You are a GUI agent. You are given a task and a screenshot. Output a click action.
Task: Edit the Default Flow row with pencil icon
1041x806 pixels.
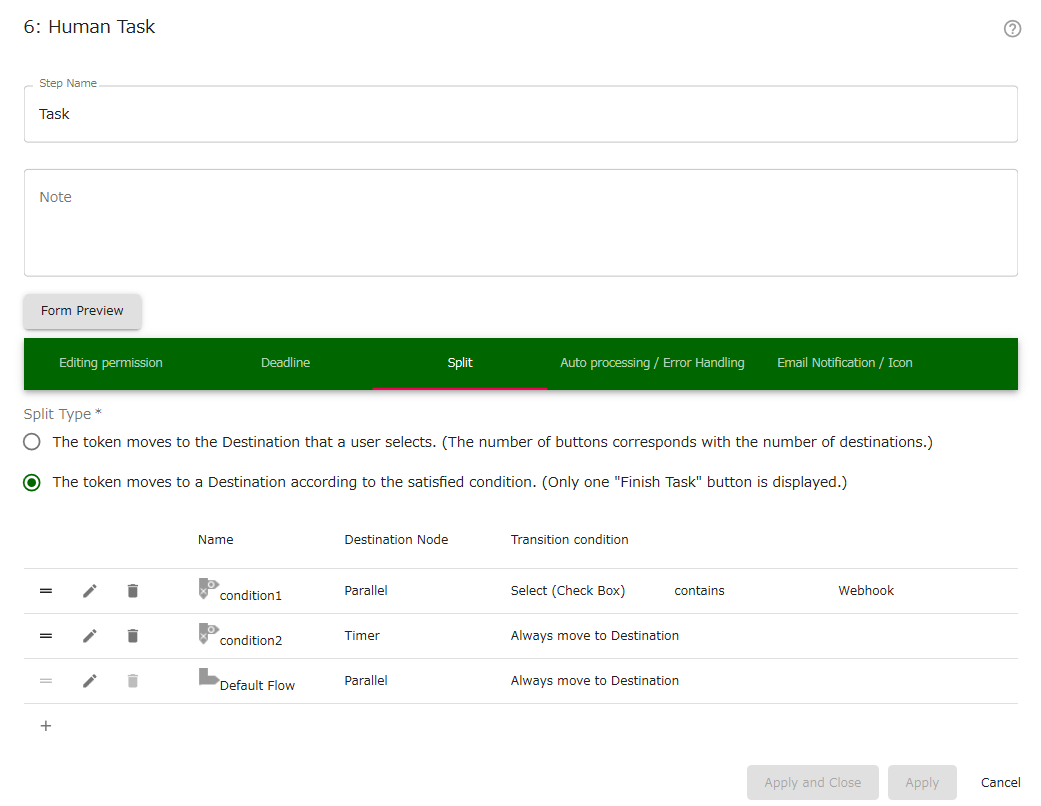pos(89,680)
